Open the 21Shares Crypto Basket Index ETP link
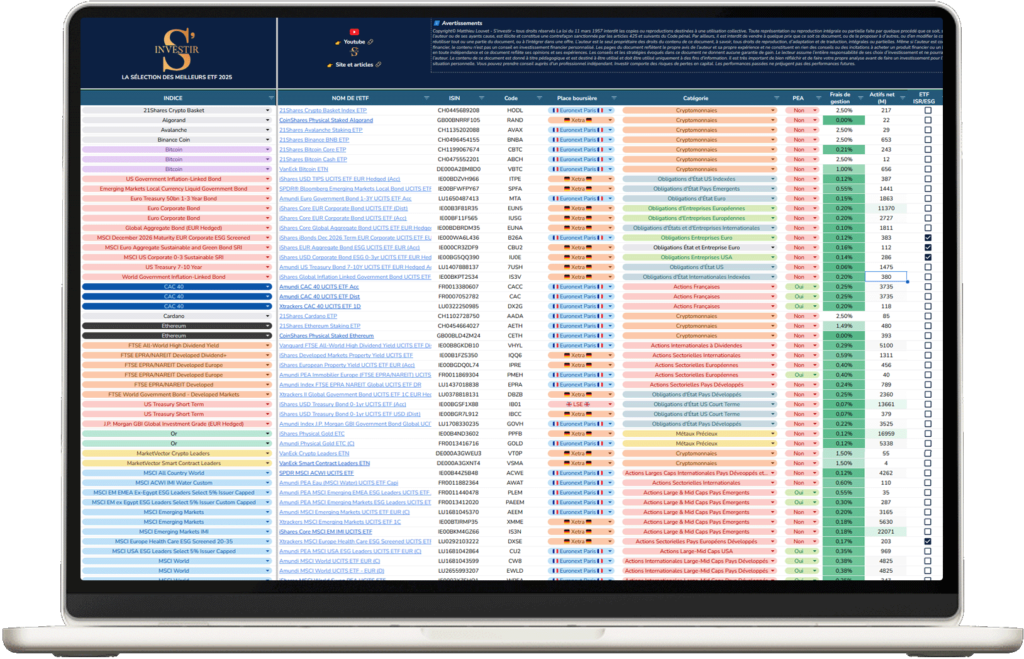Viewport: 1024px width, 659px height. [323, 110]
